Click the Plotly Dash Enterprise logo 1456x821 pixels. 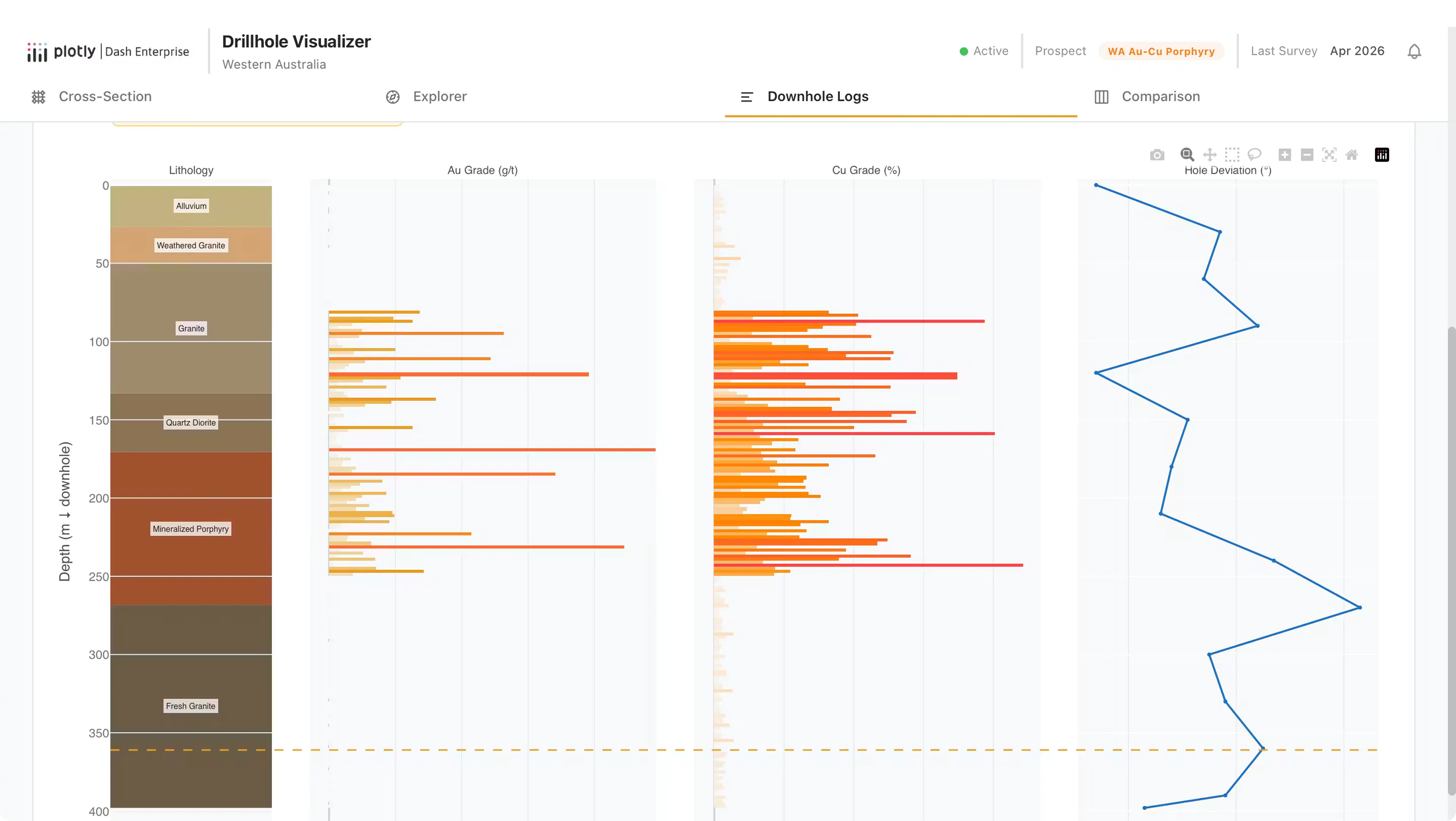click(108, 52)
